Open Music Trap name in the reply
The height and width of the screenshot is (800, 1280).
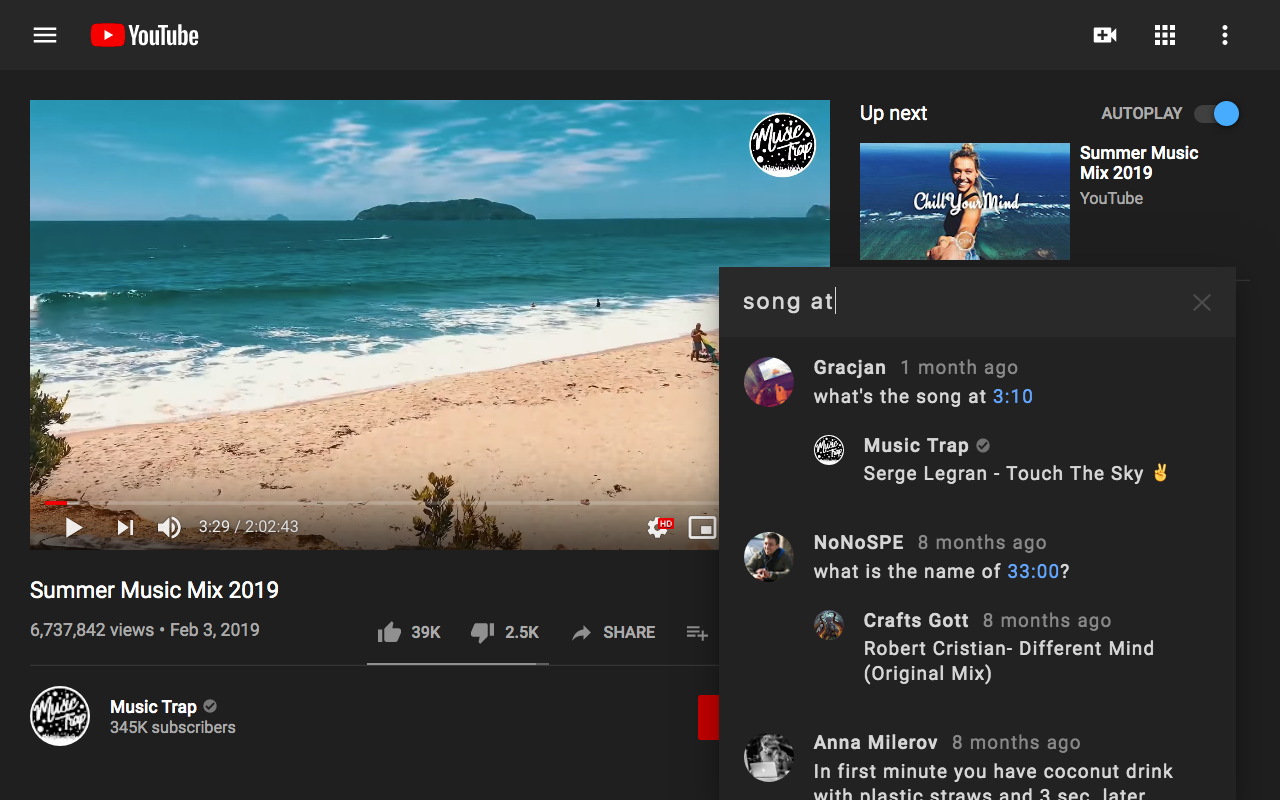click(916, 445)
